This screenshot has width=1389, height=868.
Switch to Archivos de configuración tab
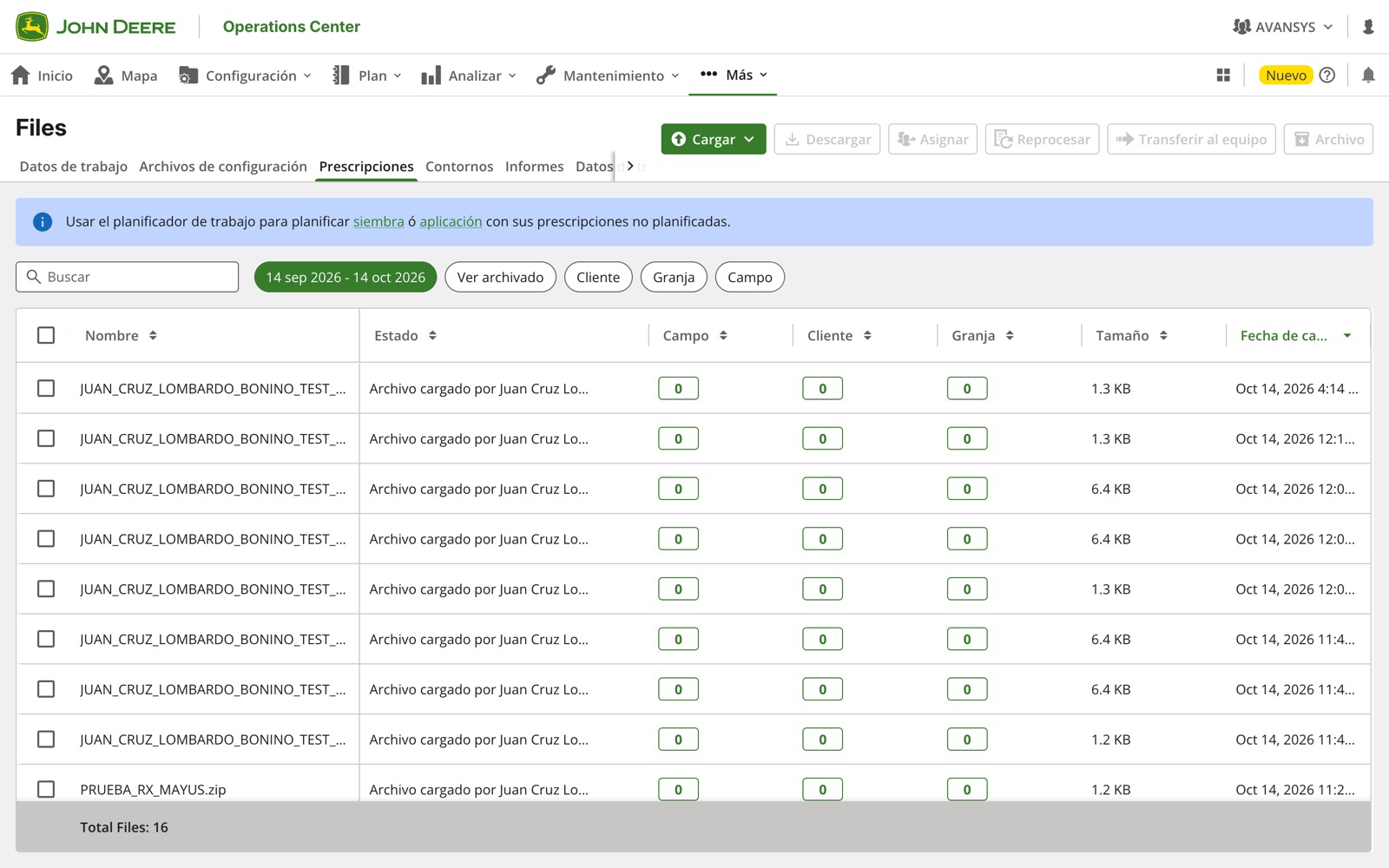tap(223, 167)
